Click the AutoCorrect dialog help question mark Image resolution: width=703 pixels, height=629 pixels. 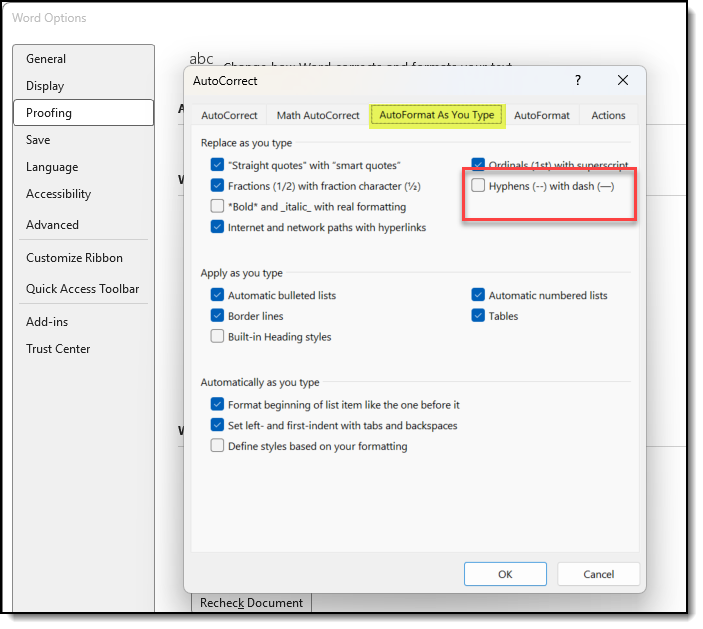coord(577,81)
